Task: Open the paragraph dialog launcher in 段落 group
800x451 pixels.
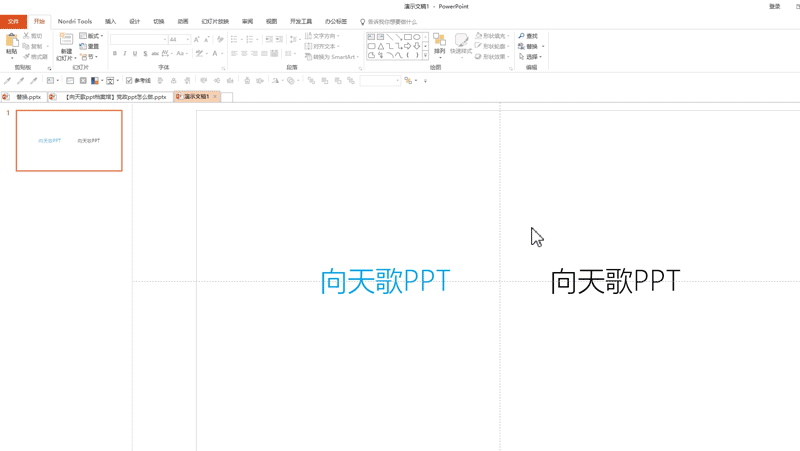Action: coord(360,68)
